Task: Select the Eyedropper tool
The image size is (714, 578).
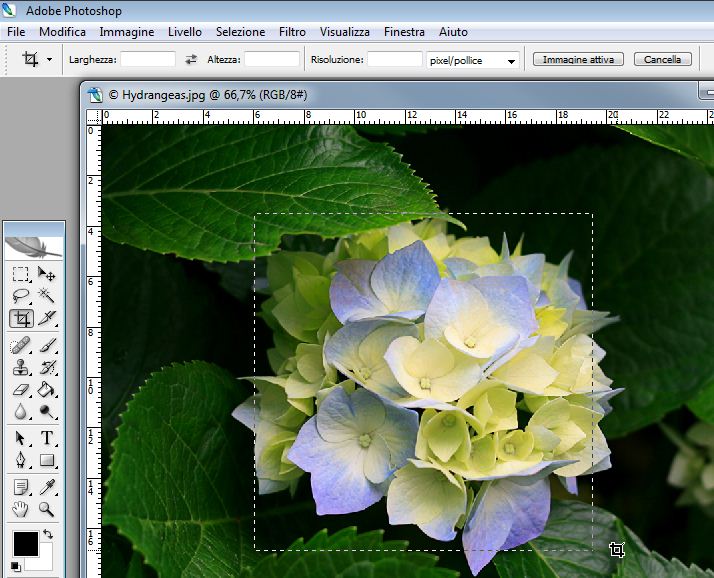Action: coord(46,487)
